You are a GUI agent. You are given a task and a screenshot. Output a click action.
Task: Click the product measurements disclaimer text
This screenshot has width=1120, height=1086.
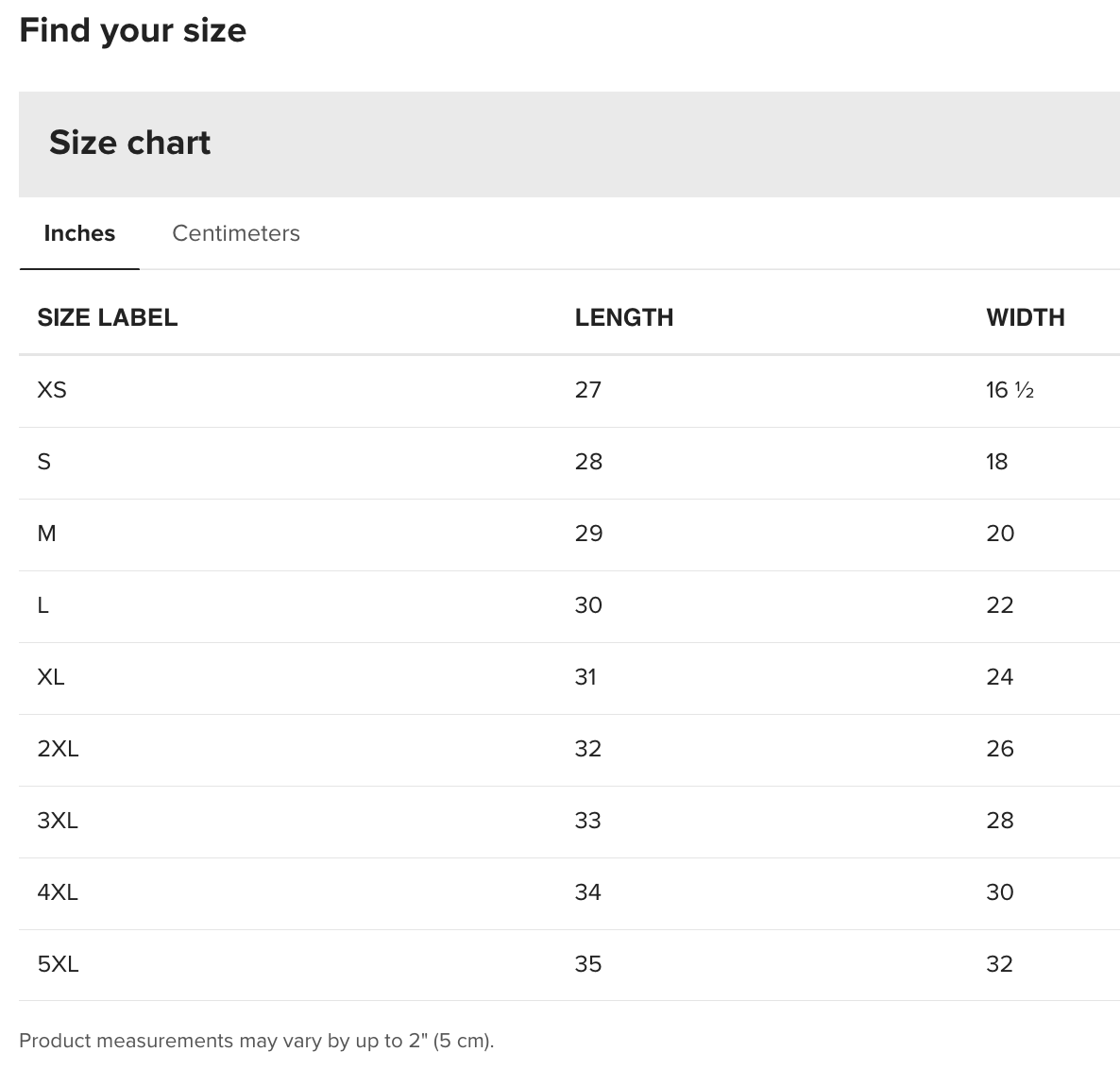(x=256, y=1041)
